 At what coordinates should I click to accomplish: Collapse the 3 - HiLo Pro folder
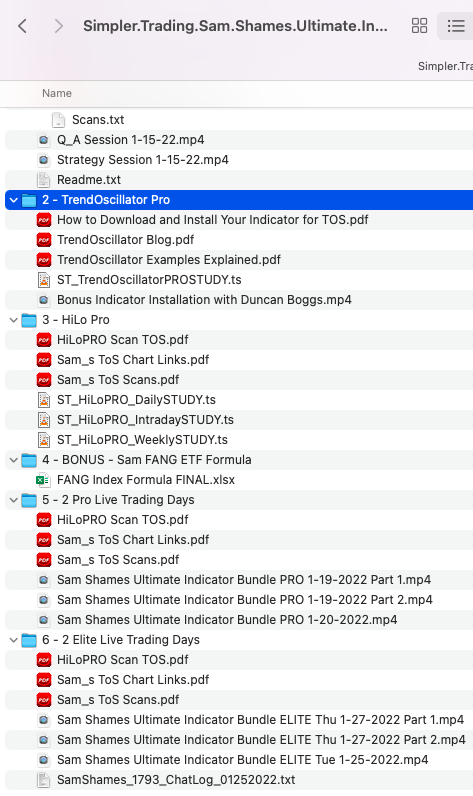[x=14, y=320]
